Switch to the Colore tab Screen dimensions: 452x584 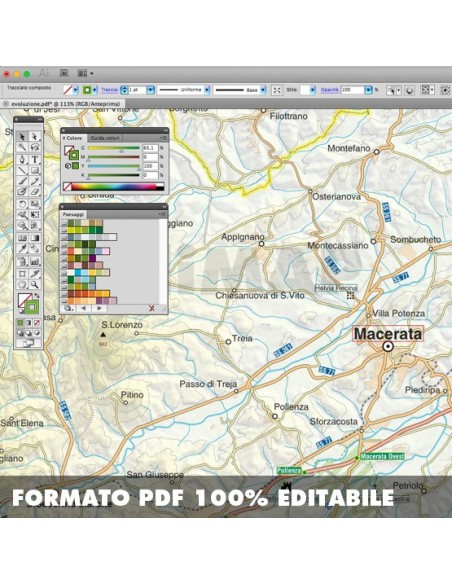pyautogui.click(x=74, y=138)
